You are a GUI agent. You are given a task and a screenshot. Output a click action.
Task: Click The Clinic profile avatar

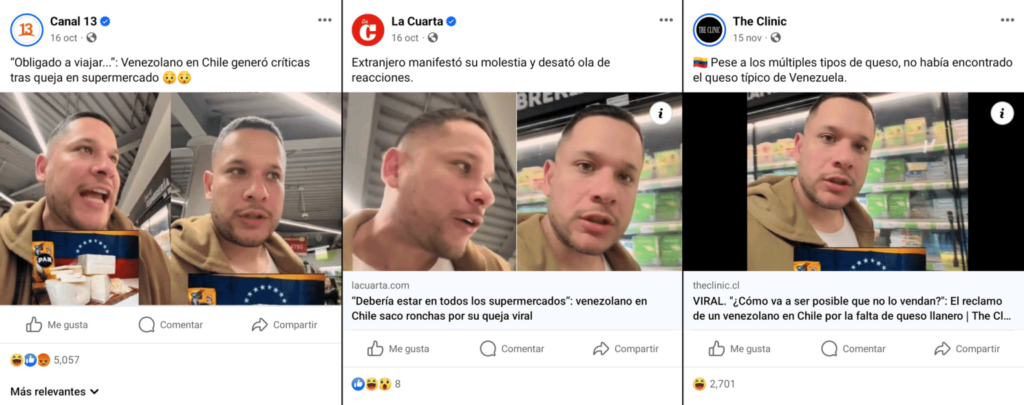tap(709, 29)
